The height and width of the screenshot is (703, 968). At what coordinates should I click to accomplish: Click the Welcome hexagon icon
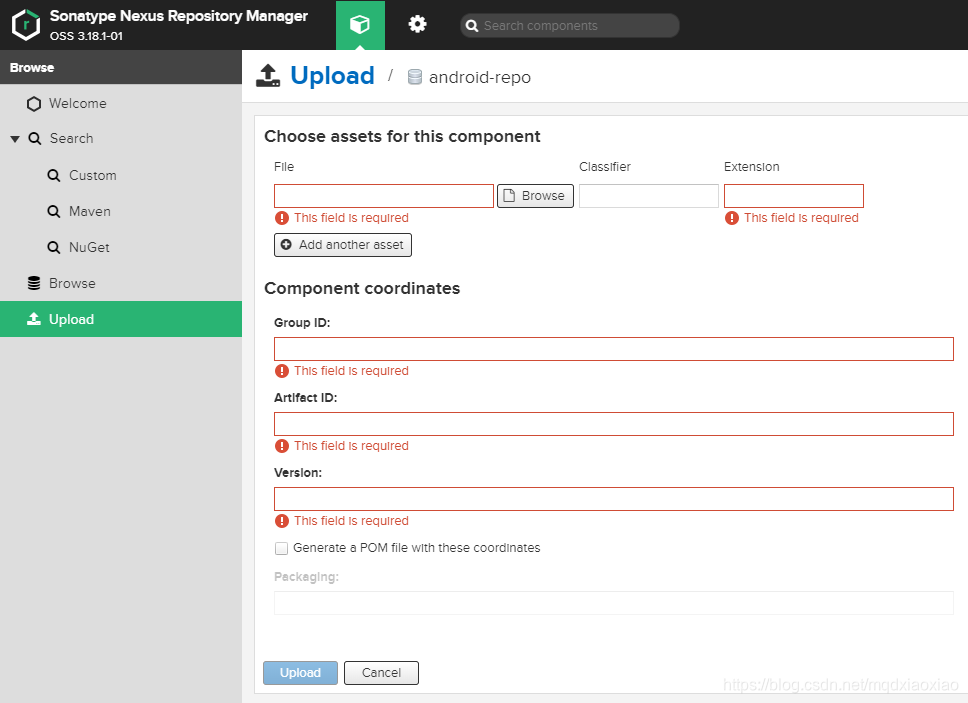pyautogui.click(x=34, y=104)
